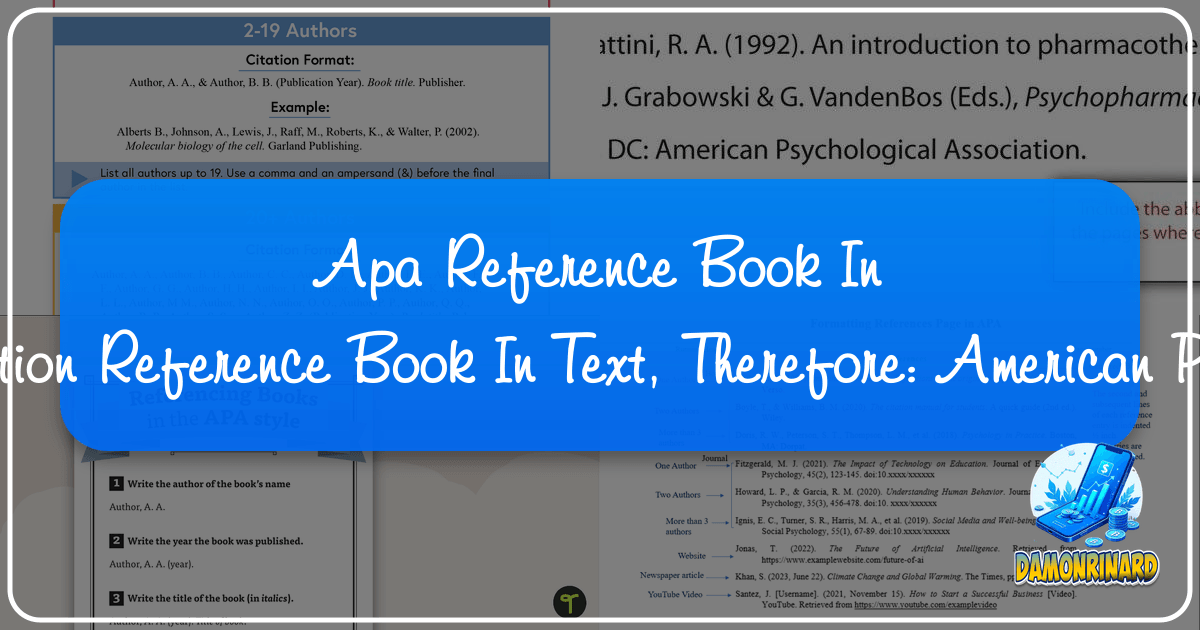Image resolution: width=1200 pixels, height=630 pixels.
Task: Click the step 1 number badge
Action: tap(116, 484)
